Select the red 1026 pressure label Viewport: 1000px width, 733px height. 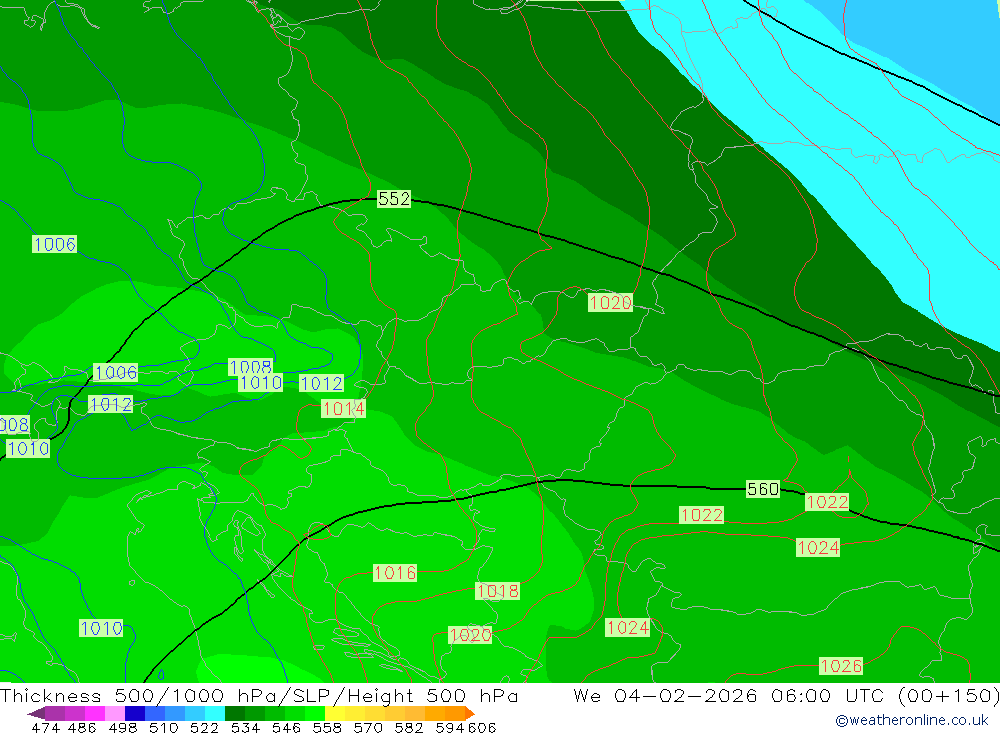click(x=841, y=666)
